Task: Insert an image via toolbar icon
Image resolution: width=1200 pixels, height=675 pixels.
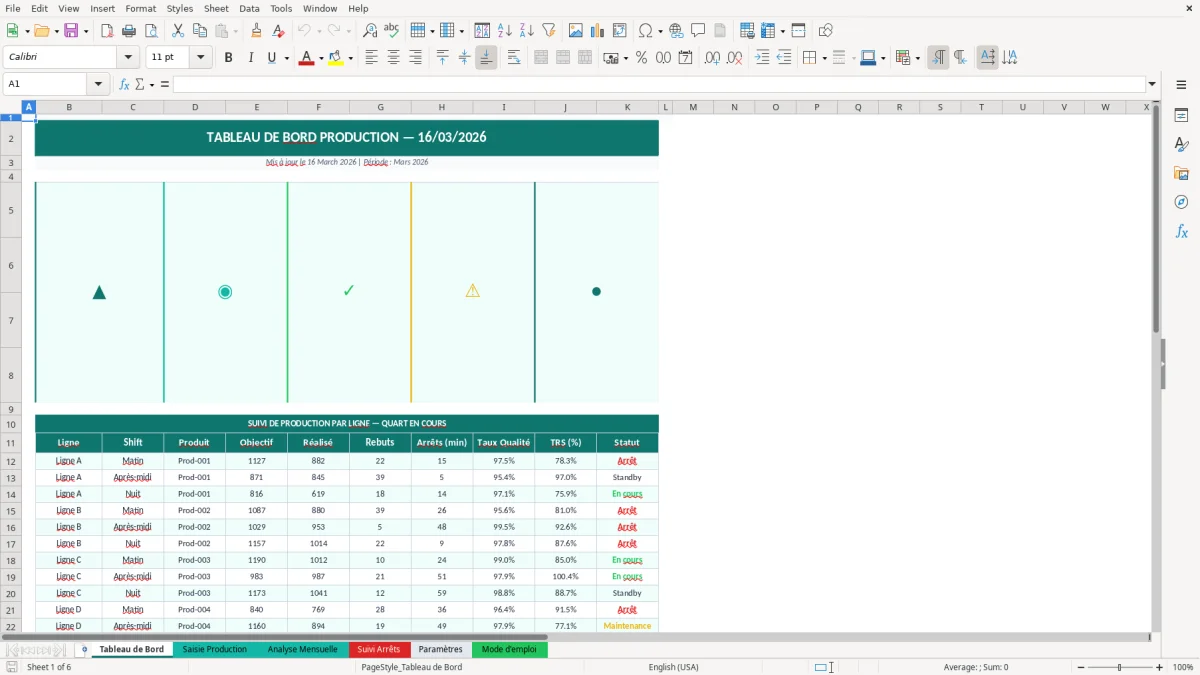Action: (576, 31)
